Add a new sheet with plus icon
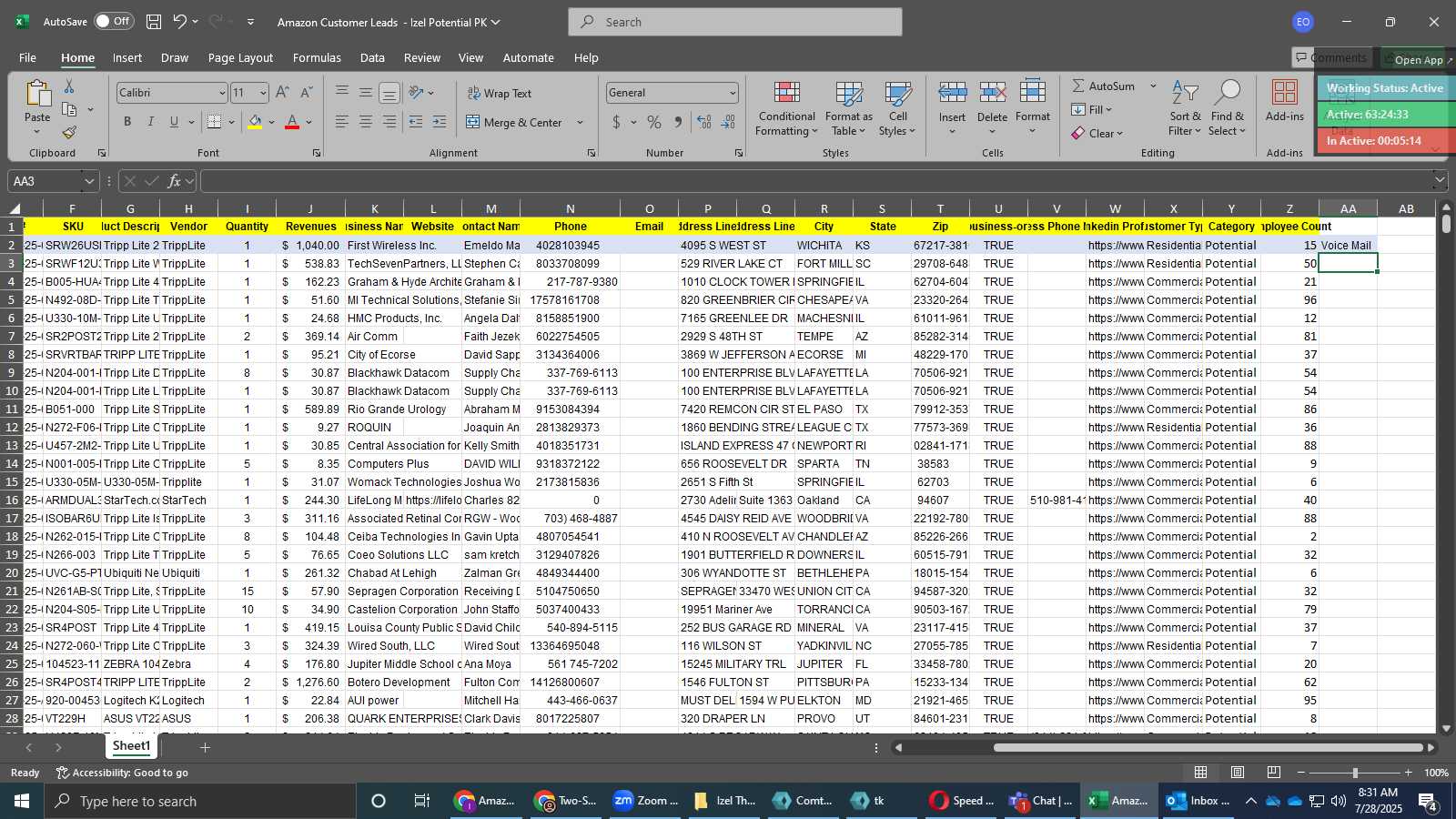The image size is (1456, 819). [206, 747]
